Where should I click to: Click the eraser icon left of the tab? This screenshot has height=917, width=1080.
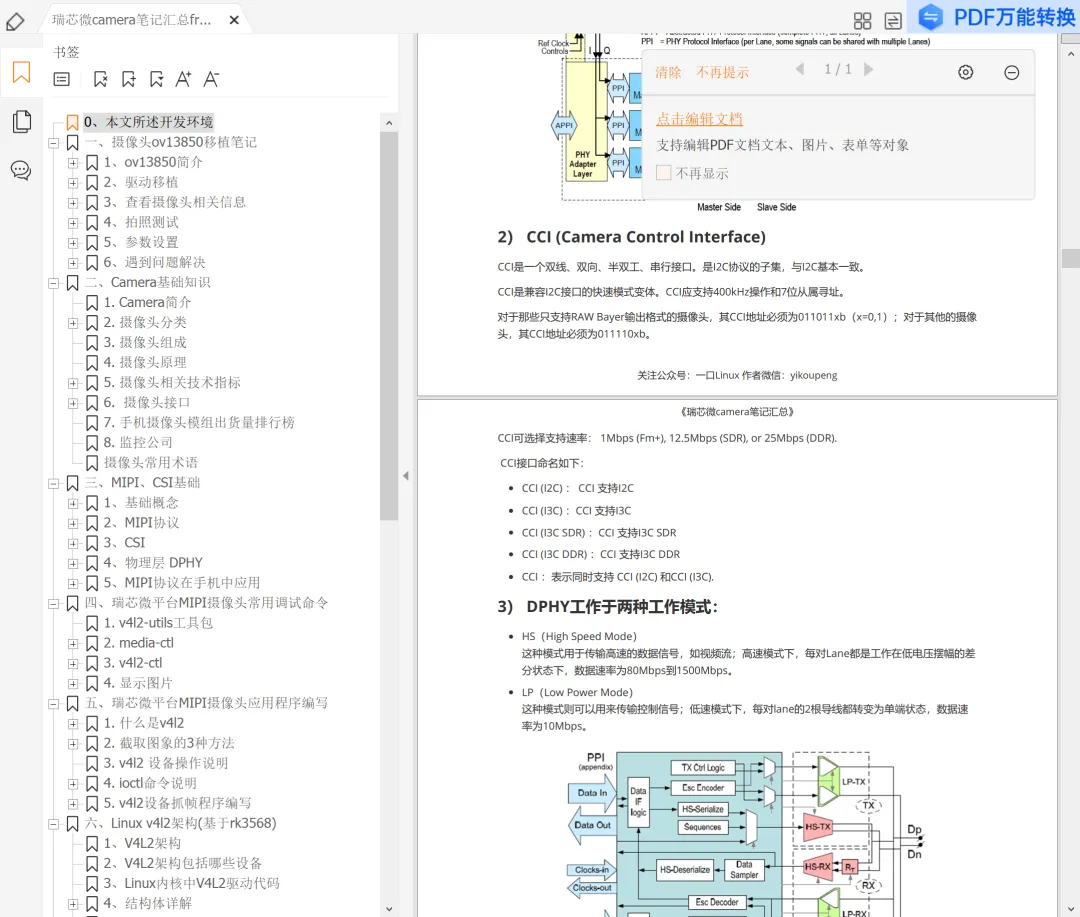[x=15, y=21]
